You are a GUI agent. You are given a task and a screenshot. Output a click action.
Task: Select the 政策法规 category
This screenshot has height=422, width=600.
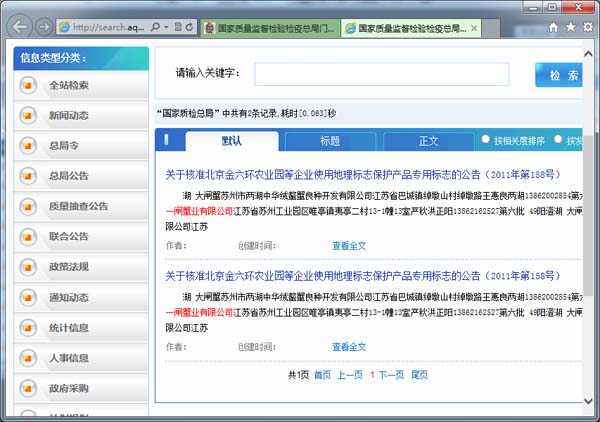[81, 267]
